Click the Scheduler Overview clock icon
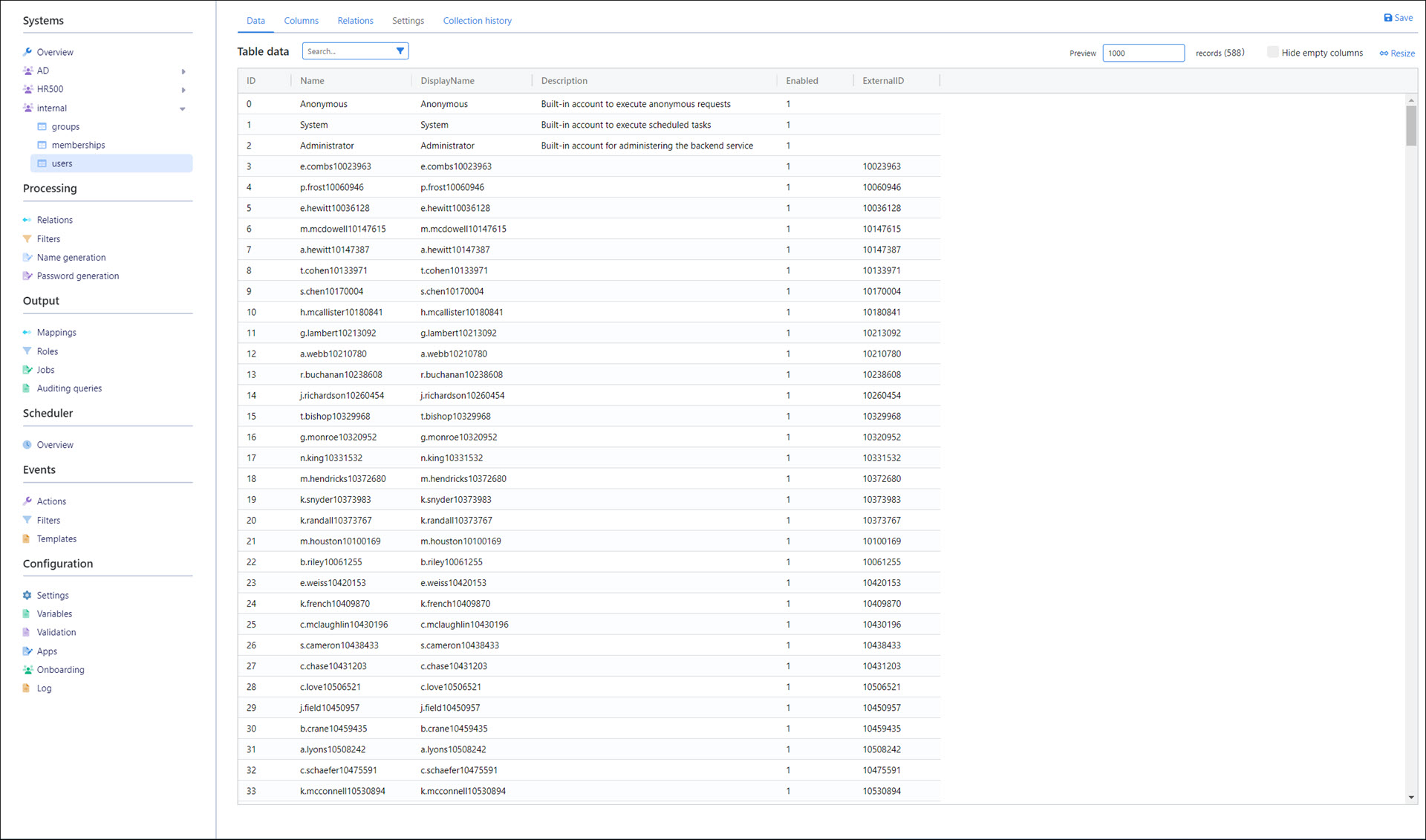The image size is (1426, 840). click(27, 444)
